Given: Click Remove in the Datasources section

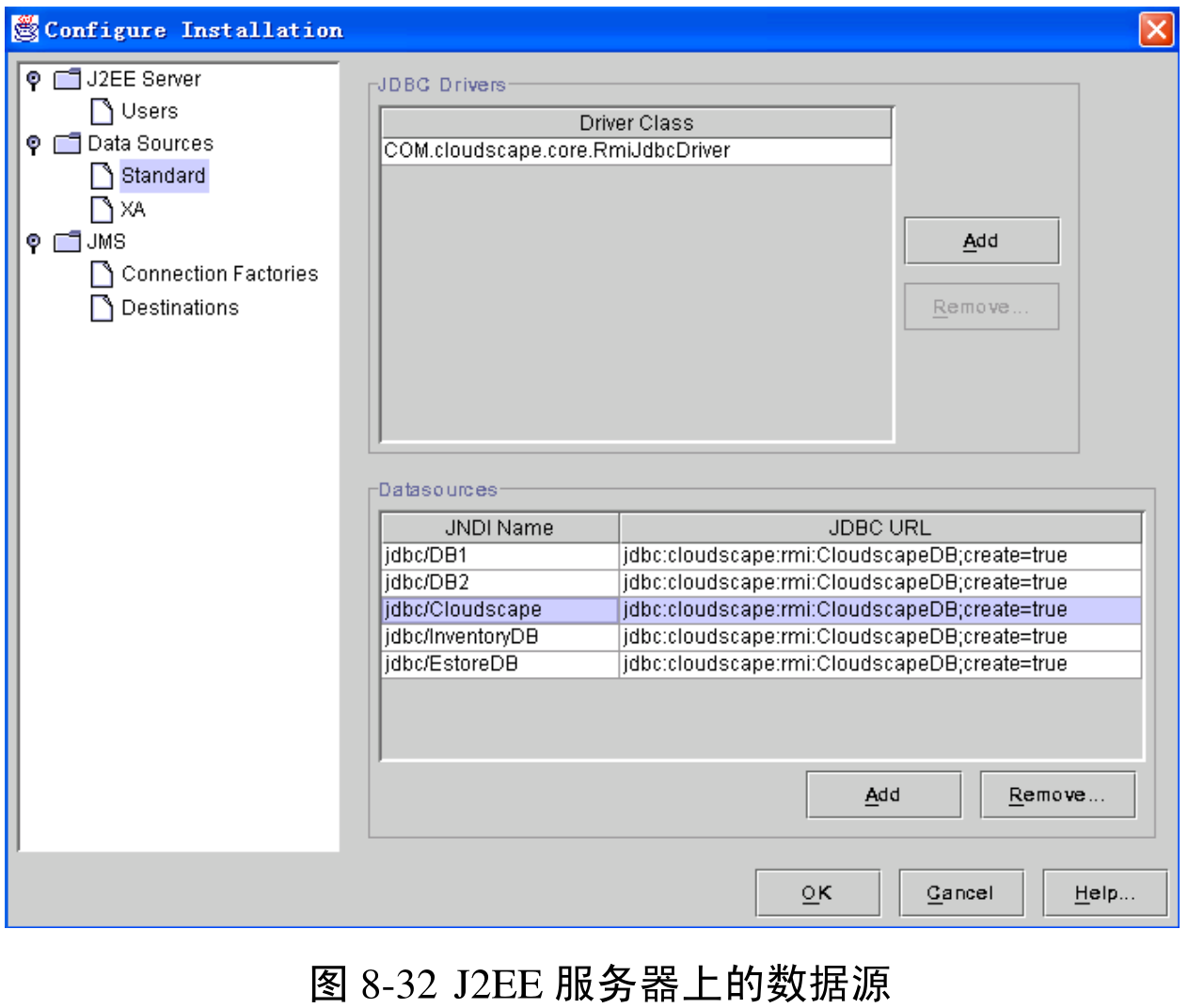Looking at the screenshot, I should [x=1057, y=794].
